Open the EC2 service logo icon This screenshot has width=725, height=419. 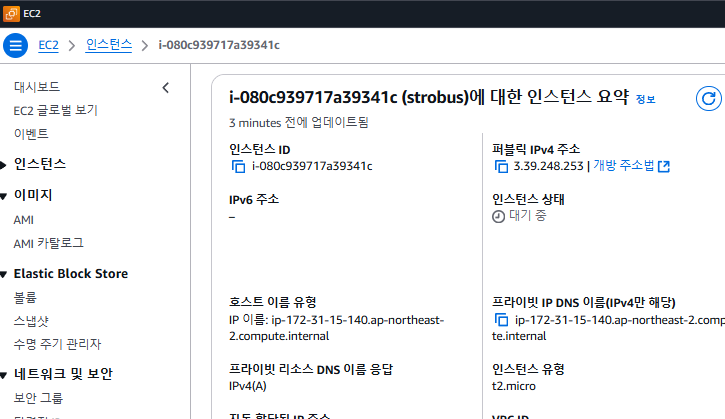coord(11,13)
